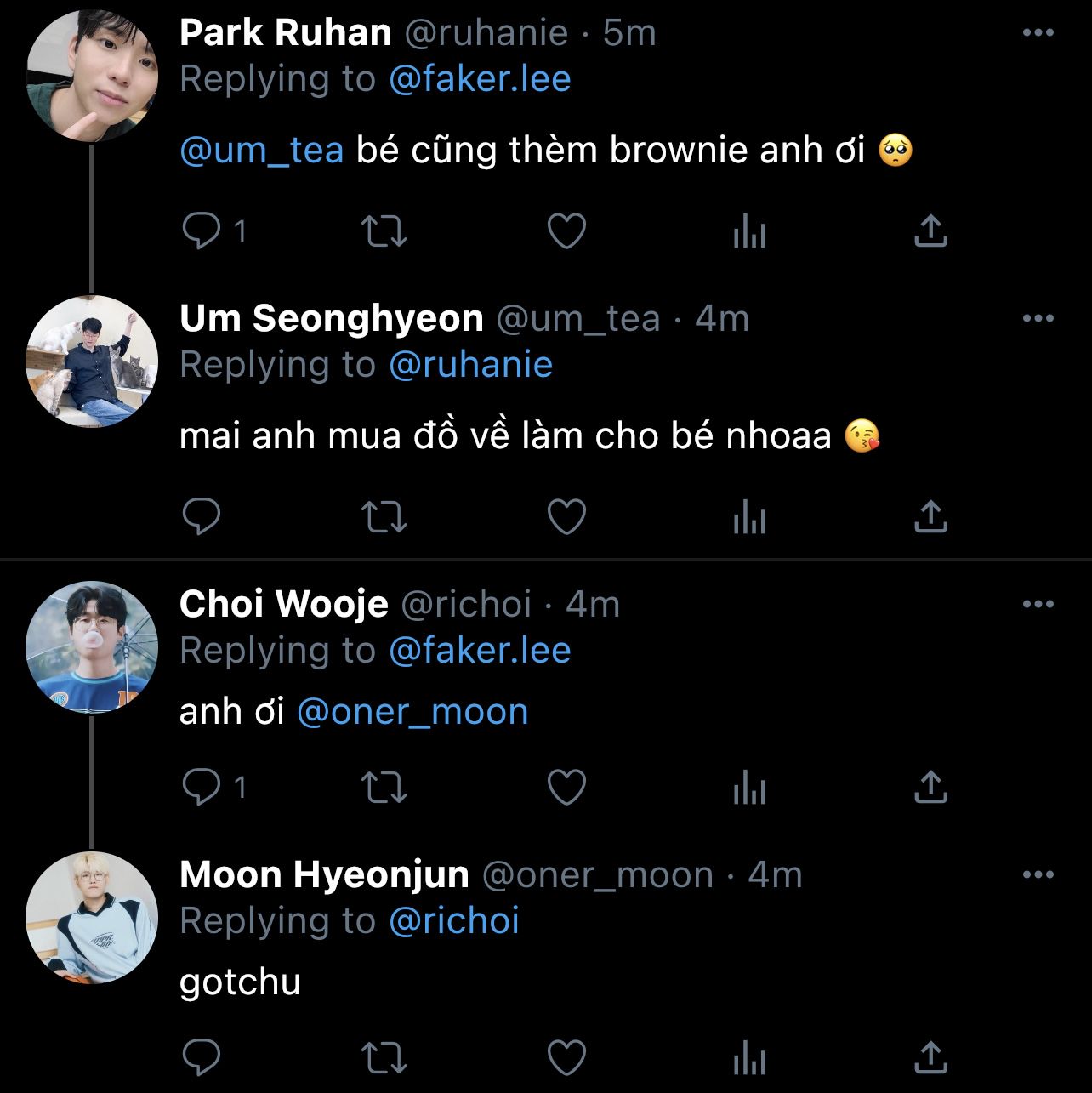Share Um Seonghyeon's reply

click(x=931, y=516)
